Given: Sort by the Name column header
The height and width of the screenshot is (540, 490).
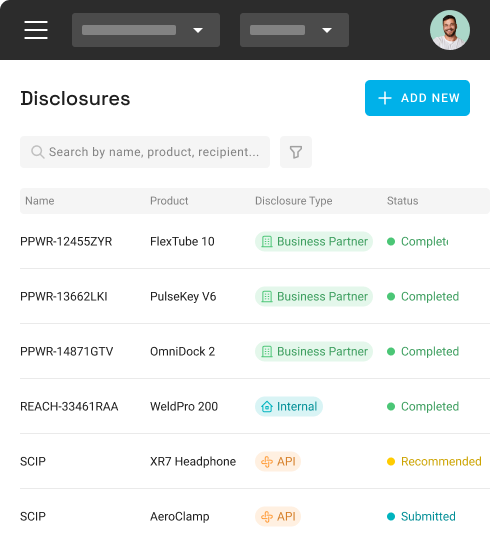Looking at the screenshot, I should pos(40,201).
